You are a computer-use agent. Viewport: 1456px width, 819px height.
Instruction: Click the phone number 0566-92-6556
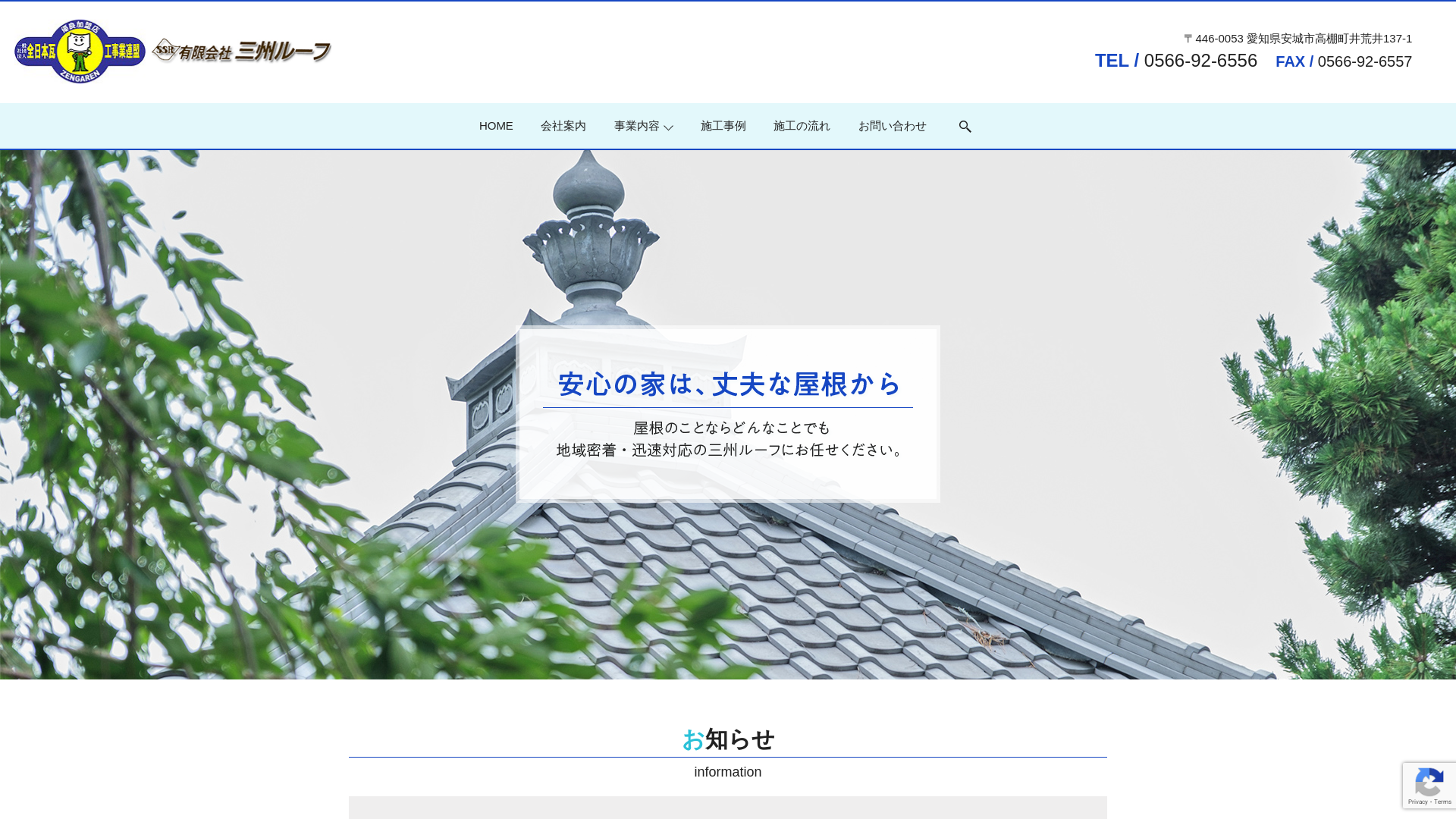[x=1200, y=61]
